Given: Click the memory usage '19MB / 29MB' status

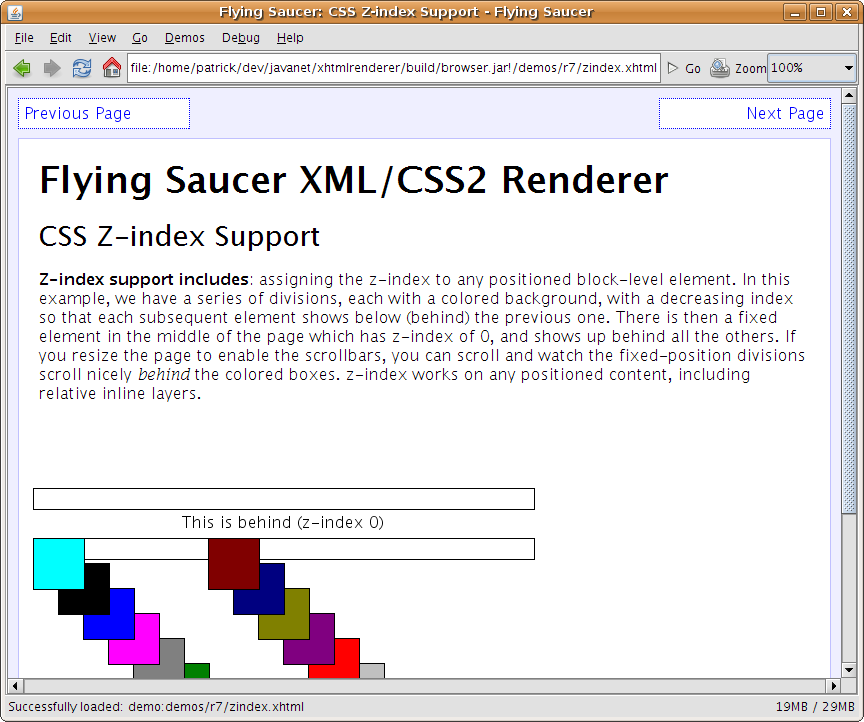Looking at the screenshot, I should 815,707.
